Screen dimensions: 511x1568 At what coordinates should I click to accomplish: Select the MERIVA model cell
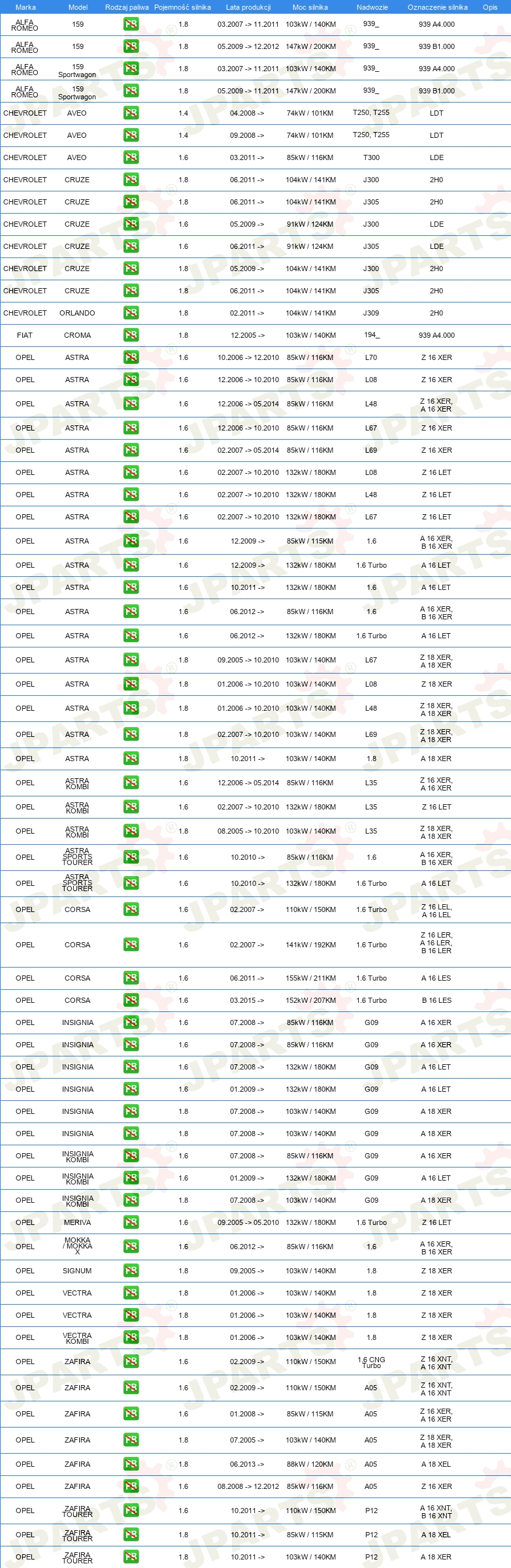point(77,1222)
